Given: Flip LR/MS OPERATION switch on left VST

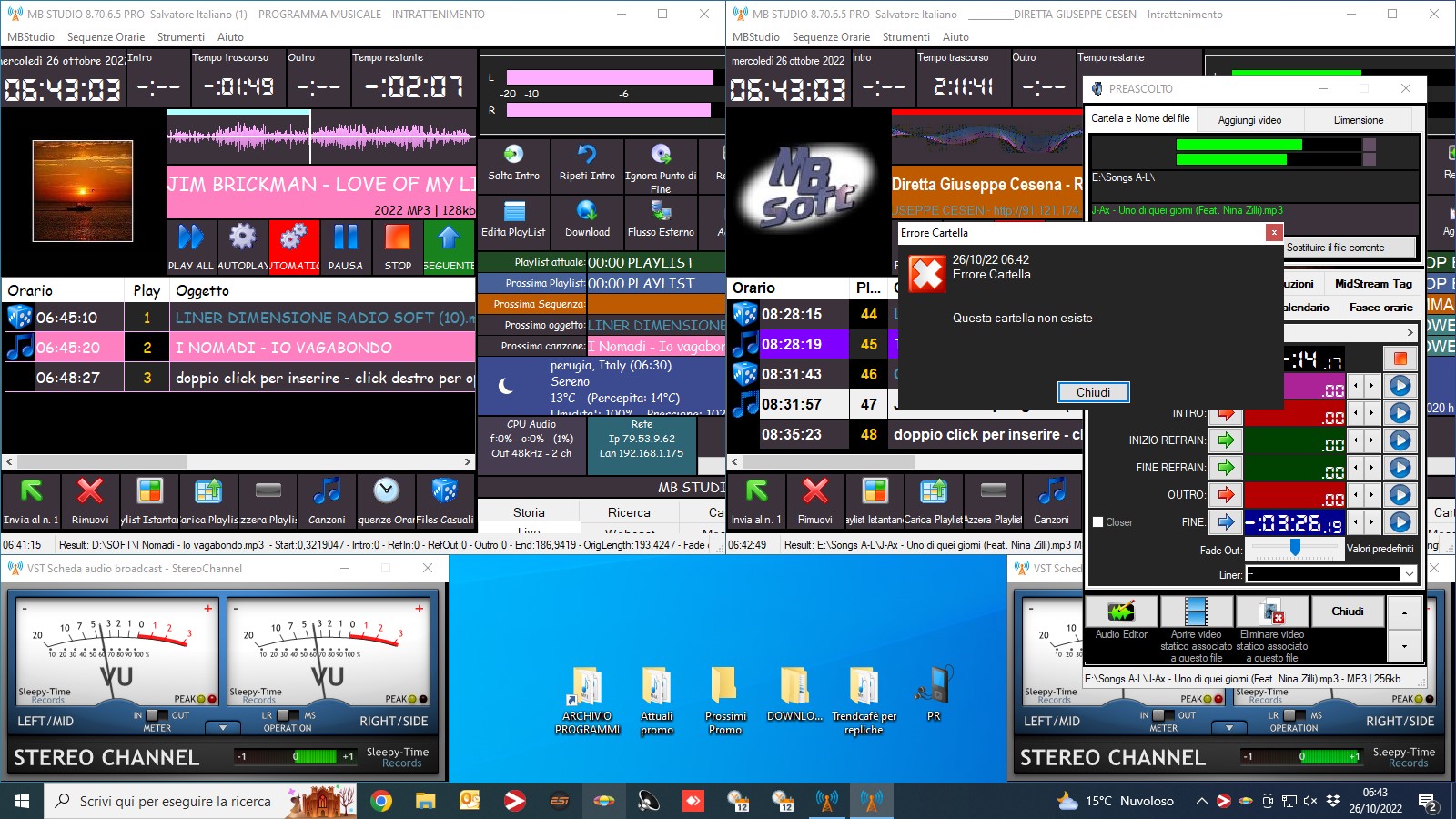Looking at the screenshot, I should tap(288, 715).
